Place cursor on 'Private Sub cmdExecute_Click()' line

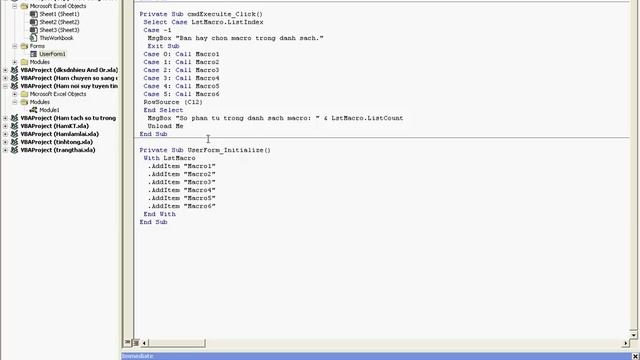click(201, 14)
